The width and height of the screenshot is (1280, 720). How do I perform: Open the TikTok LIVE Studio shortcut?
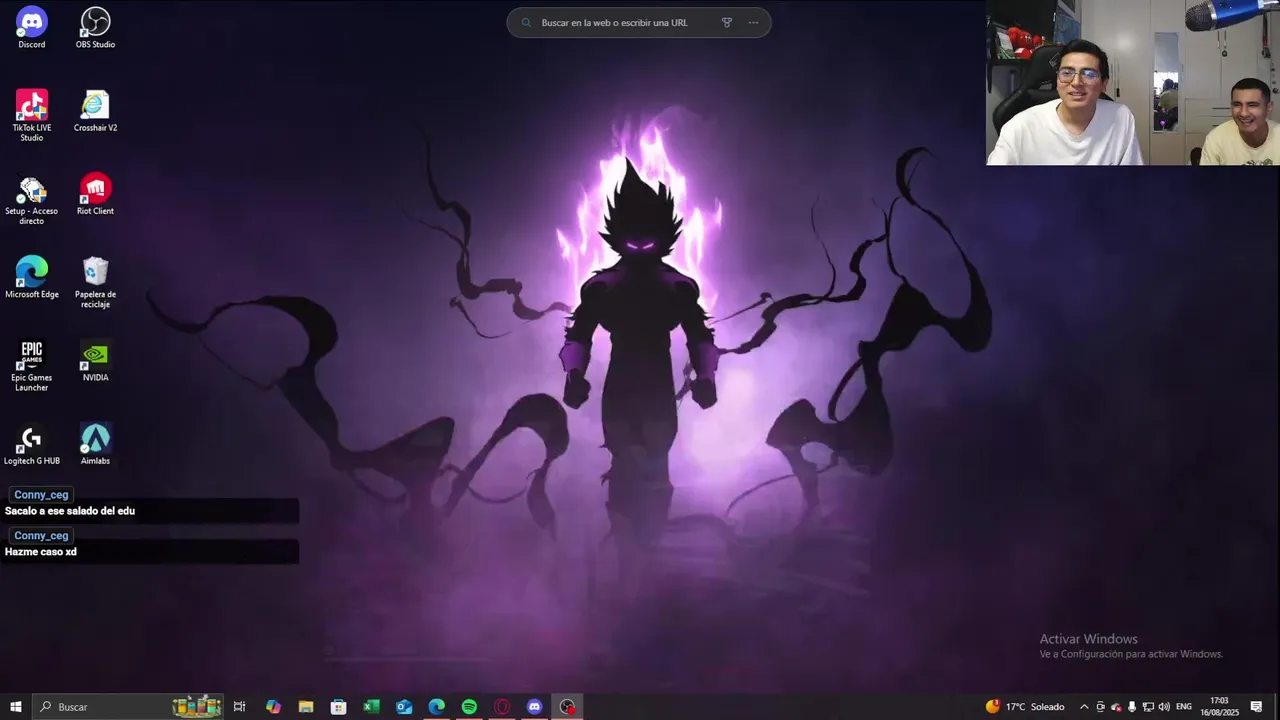pyautogui.click(x=31, y=116)
